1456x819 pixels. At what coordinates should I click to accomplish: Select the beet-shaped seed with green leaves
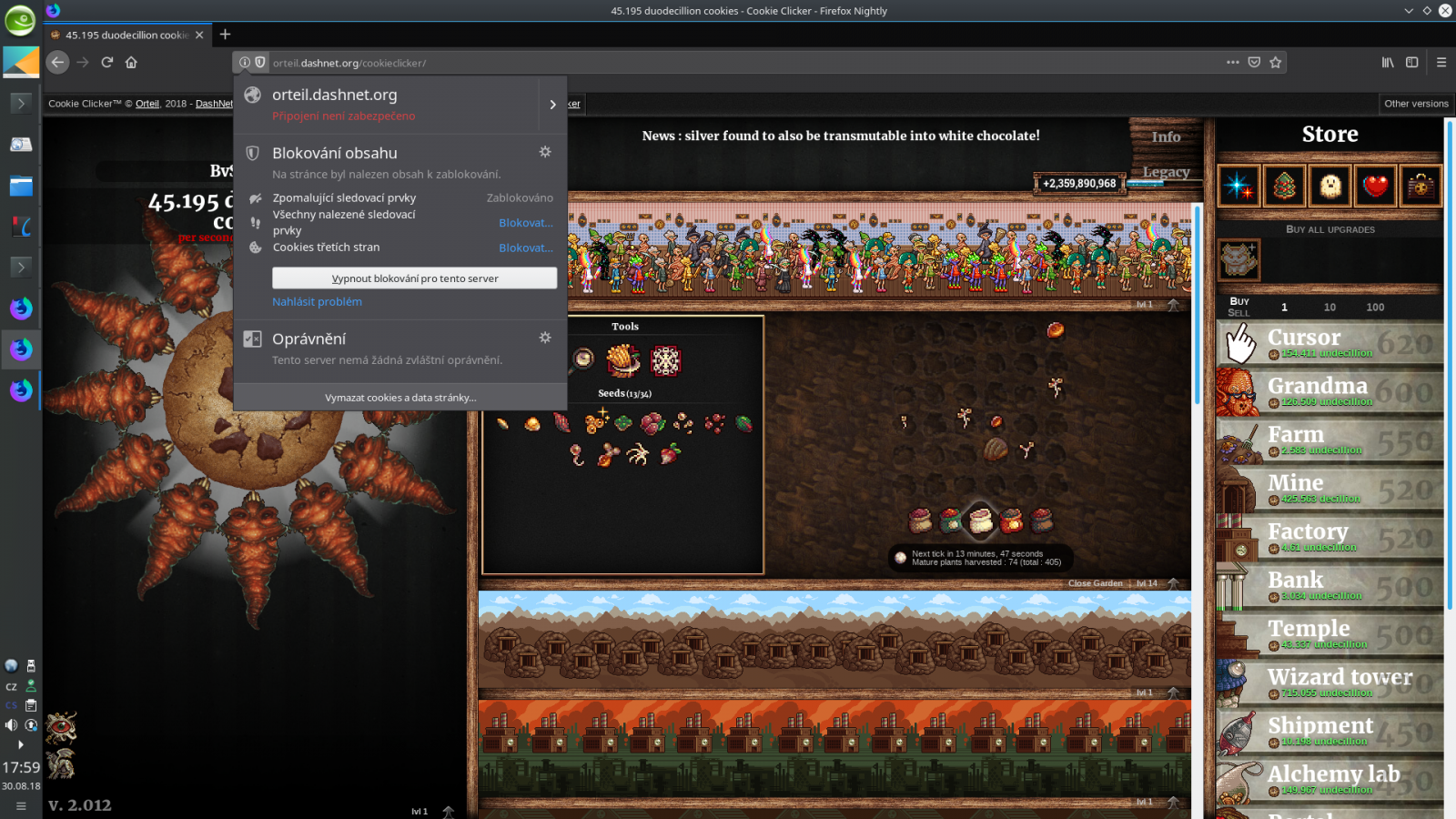(x=670, y=453)
